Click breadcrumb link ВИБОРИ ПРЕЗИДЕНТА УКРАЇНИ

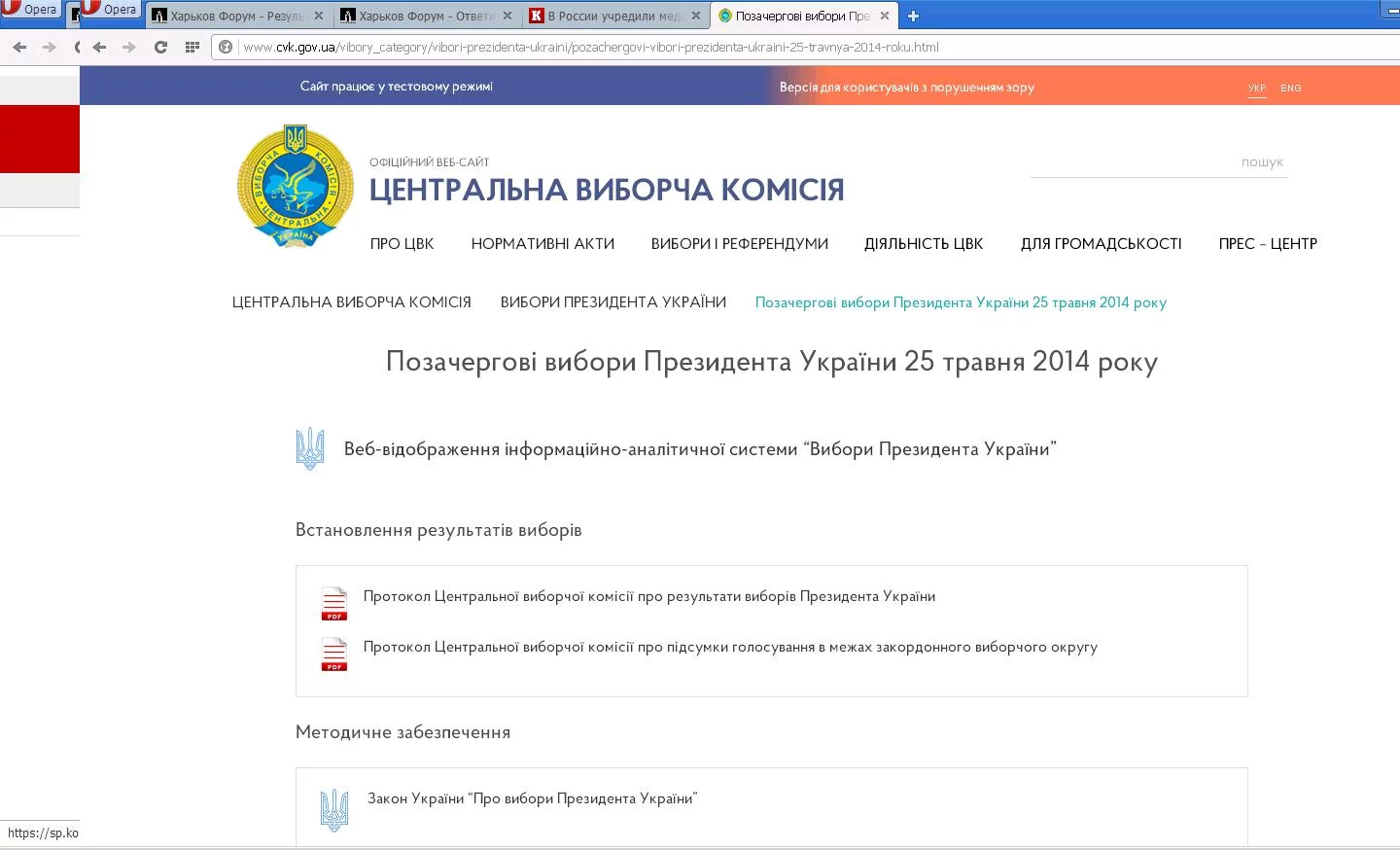tap(613, 302)
